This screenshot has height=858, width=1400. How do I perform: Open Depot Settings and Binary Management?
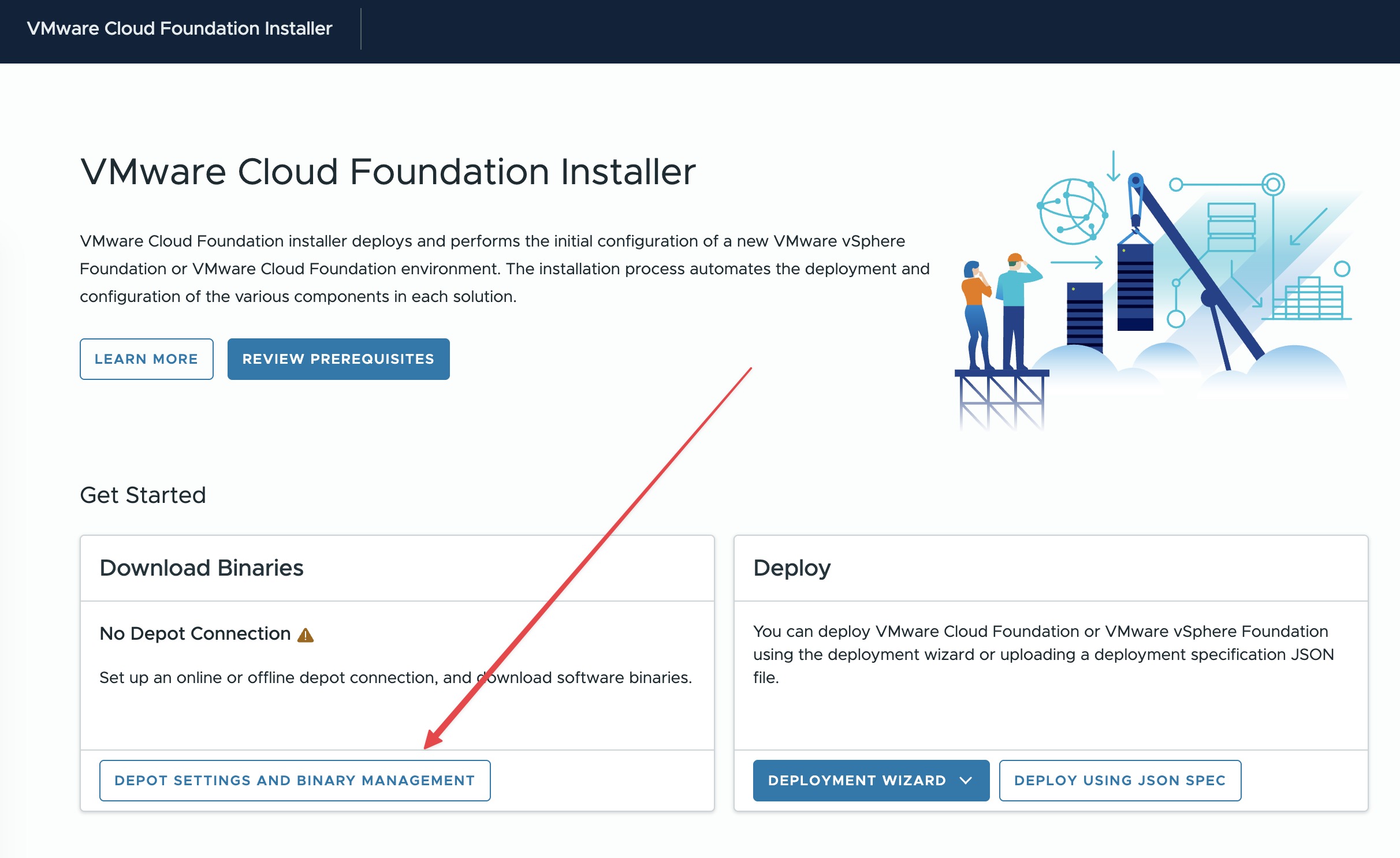[295, 781]
